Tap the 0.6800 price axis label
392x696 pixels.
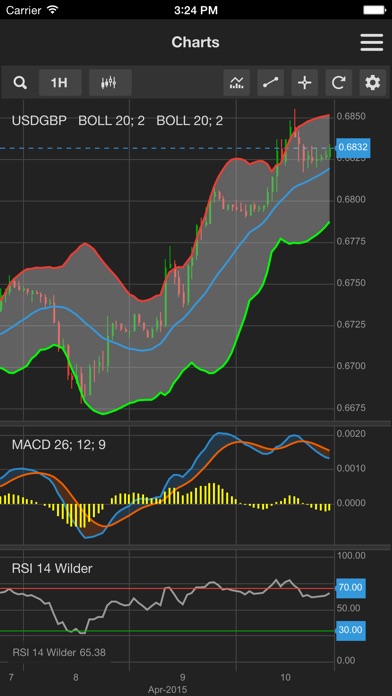tap(351, 199)
